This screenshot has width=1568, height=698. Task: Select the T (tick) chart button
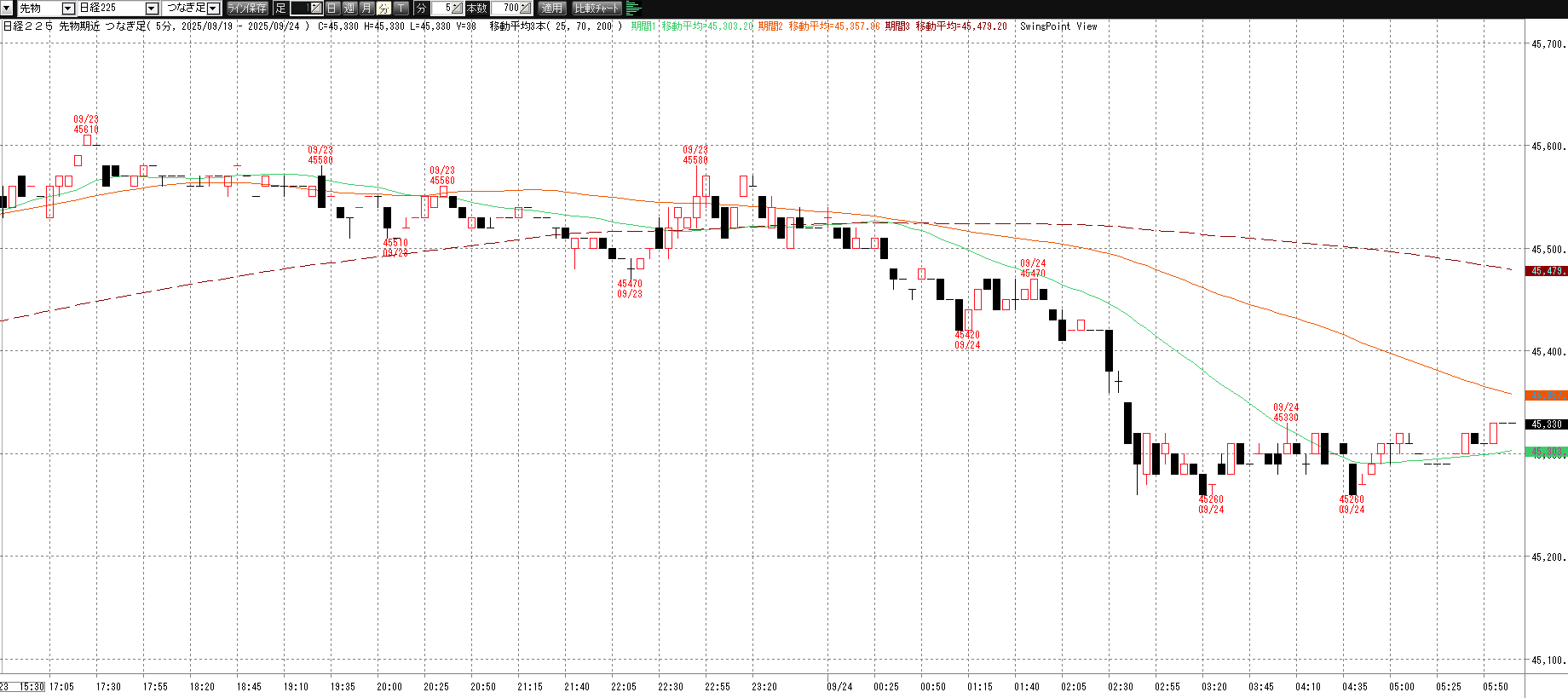[x=401, y=8]
